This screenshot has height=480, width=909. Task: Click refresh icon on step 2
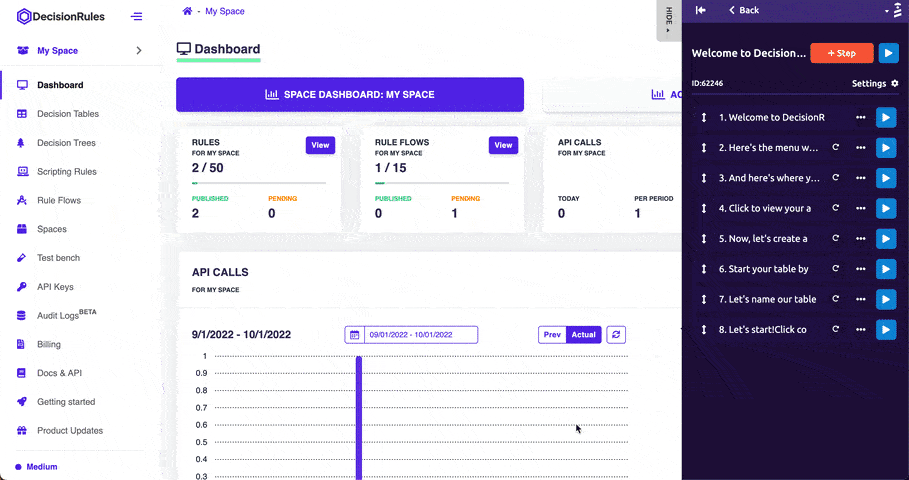835,147
